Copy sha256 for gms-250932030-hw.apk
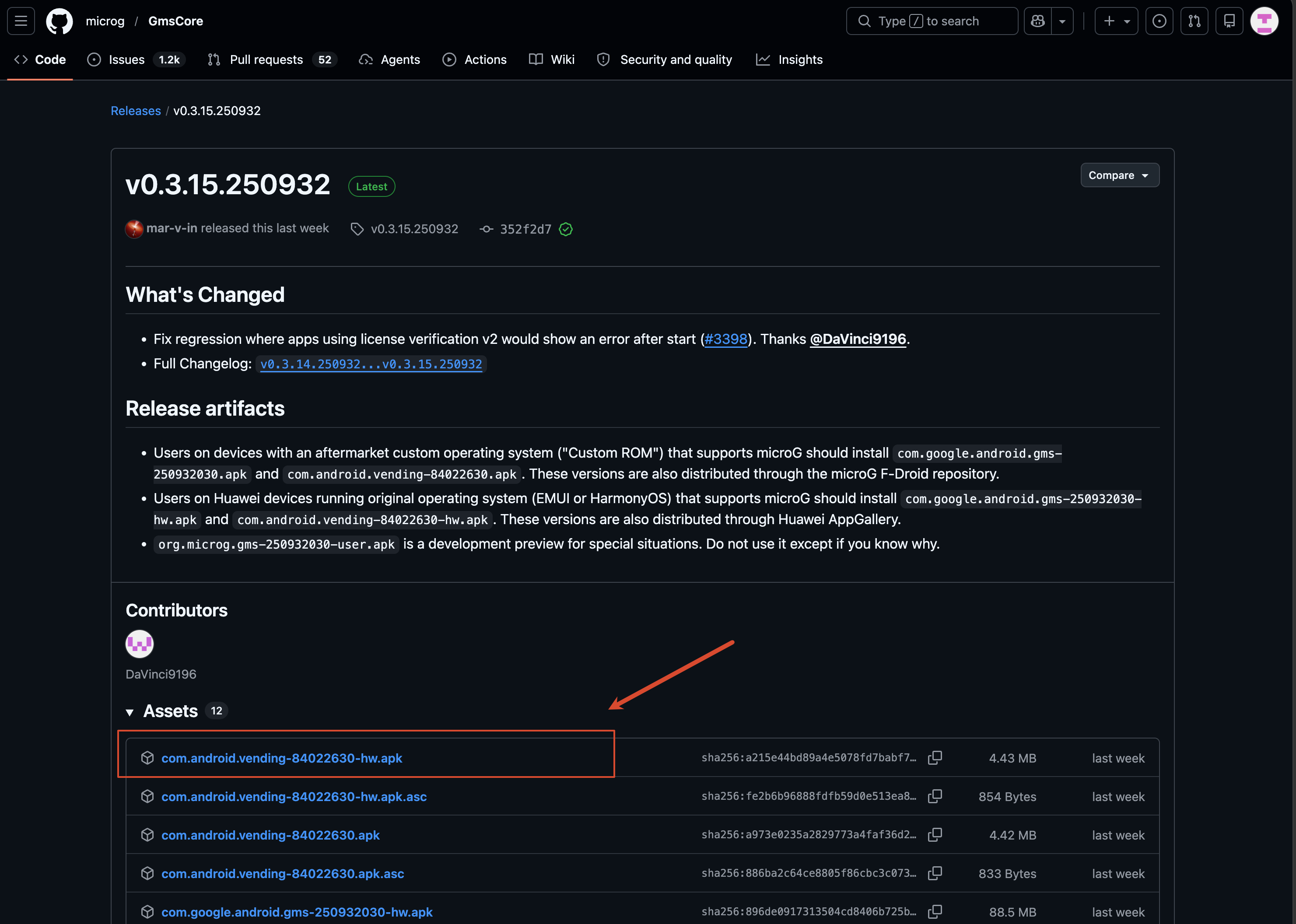This screenshot has height=924, width=1296. coord(935,912)
